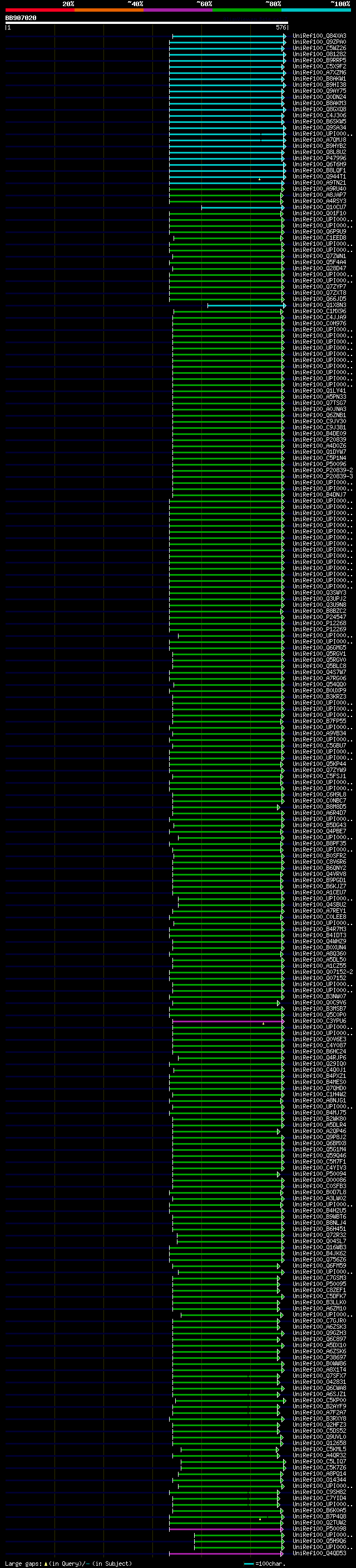
Task: Pick hit label UniRef100_Q7TSG7
Action: [x=319, y=403]
